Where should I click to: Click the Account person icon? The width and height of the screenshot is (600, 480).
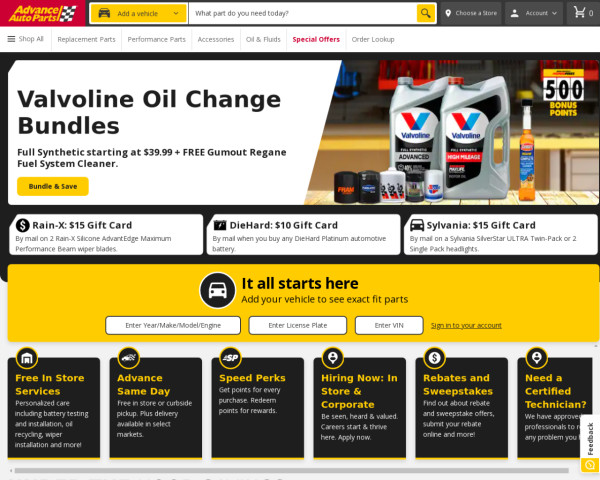tap(515, 13)
